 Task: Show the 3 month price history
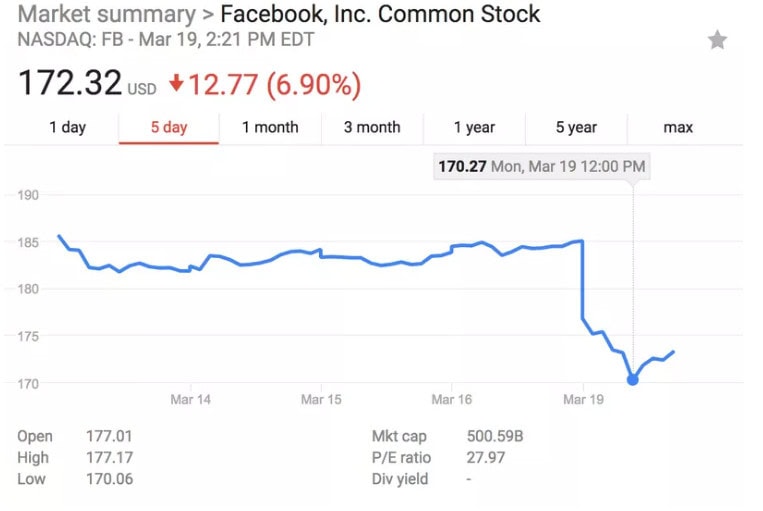click(x=372, y=127)
